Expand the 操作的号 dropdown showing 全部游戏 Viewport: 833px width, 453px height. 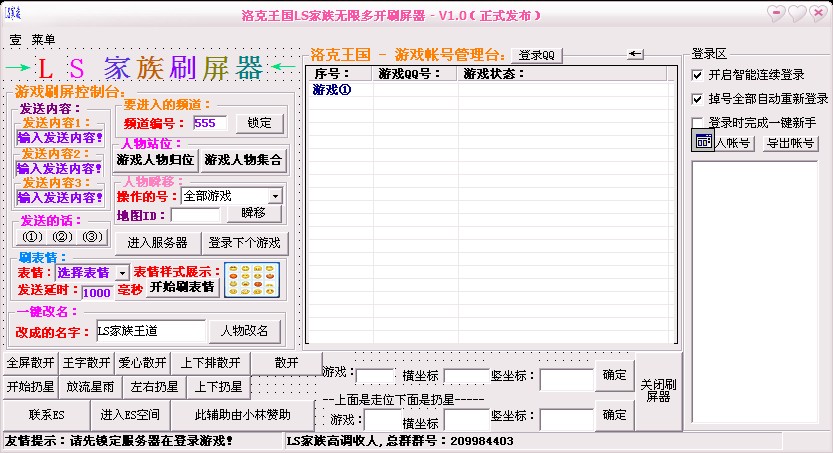tap(275, 196)
